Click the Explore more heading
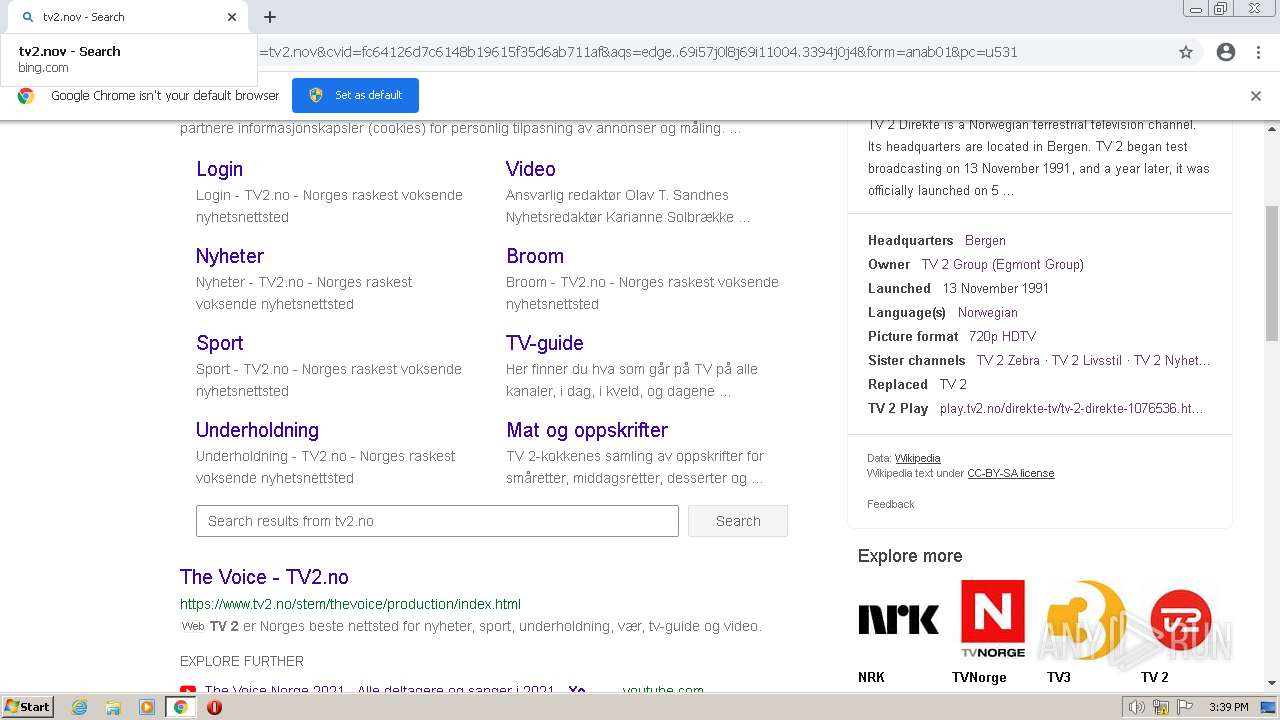Viewport: 1280px width, 720px height. [x=910, y=556]
